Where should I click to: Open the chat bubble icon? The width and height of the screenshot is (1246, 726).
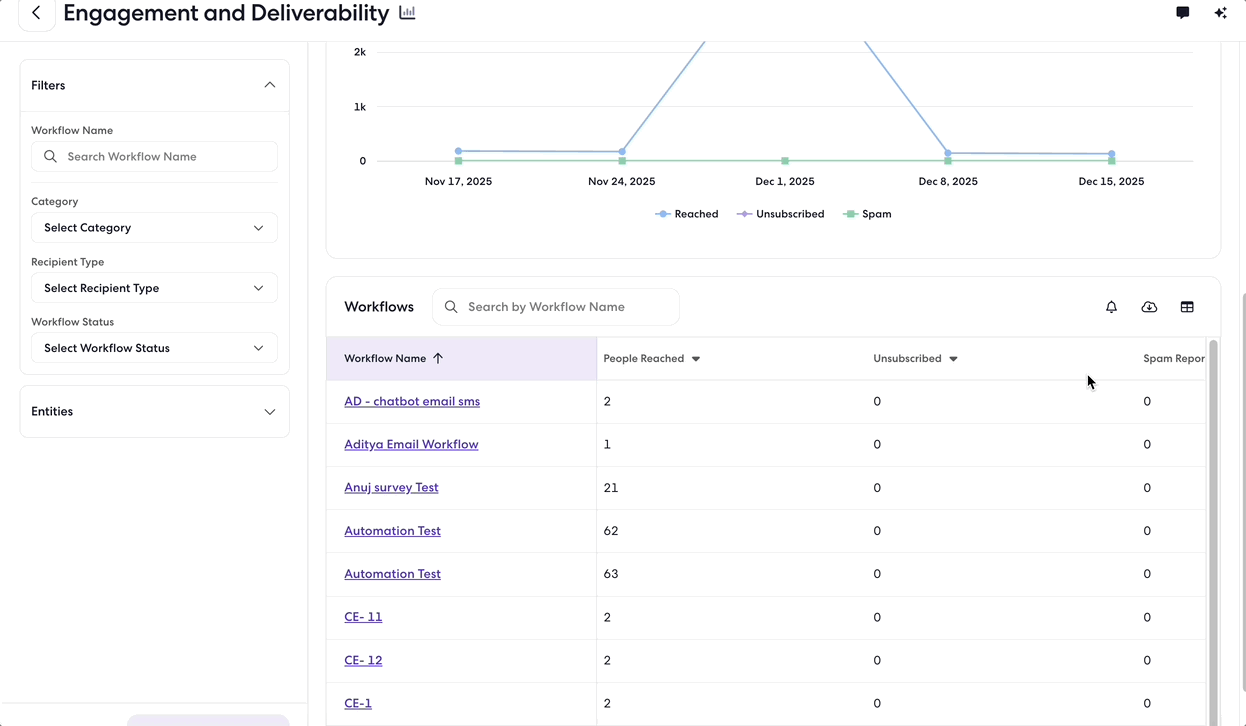coord(1183,13)
